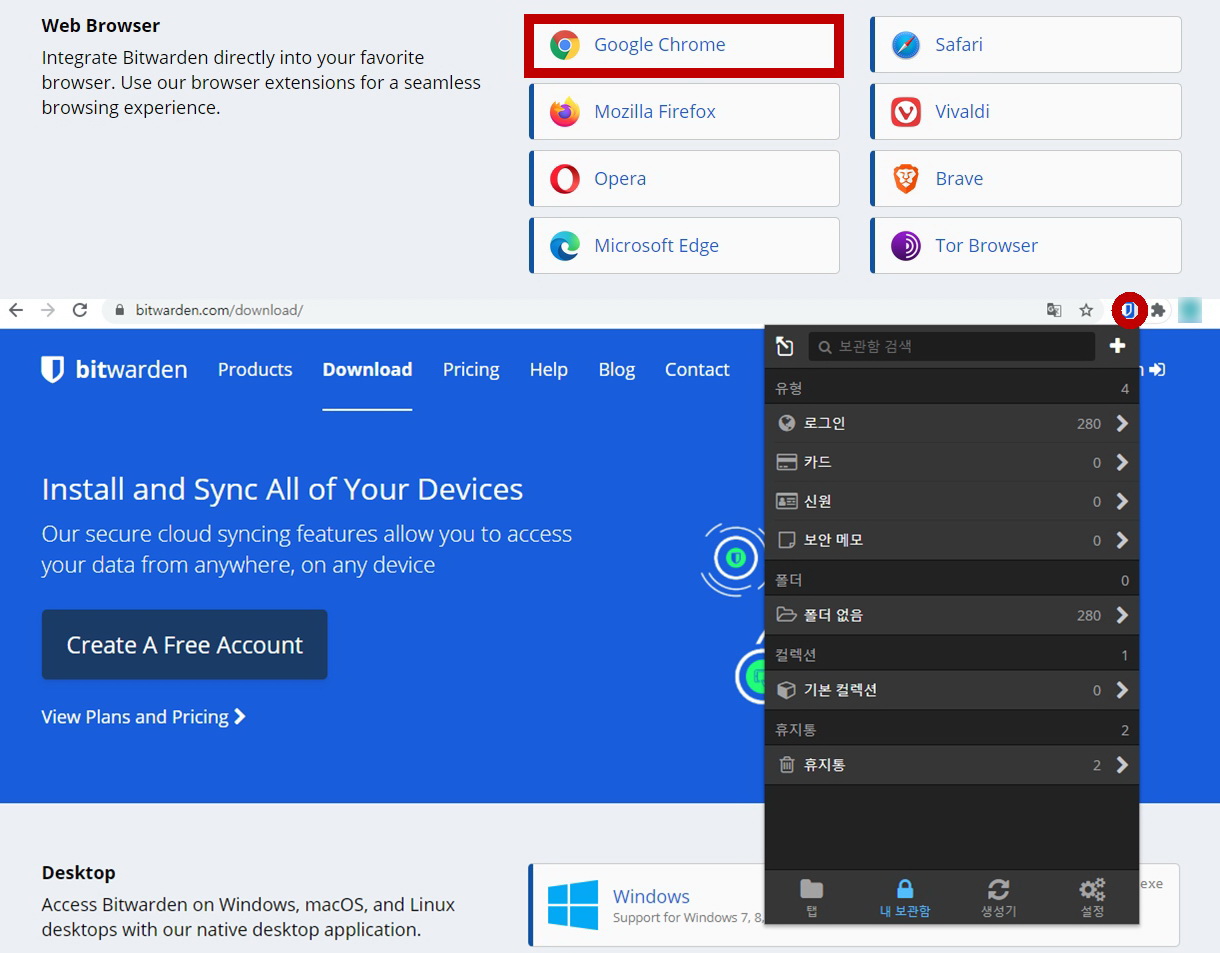Viewport: 1220px width, 953px height.
Task: Click the 카드 row label
Action: click(x=817, y=462)
